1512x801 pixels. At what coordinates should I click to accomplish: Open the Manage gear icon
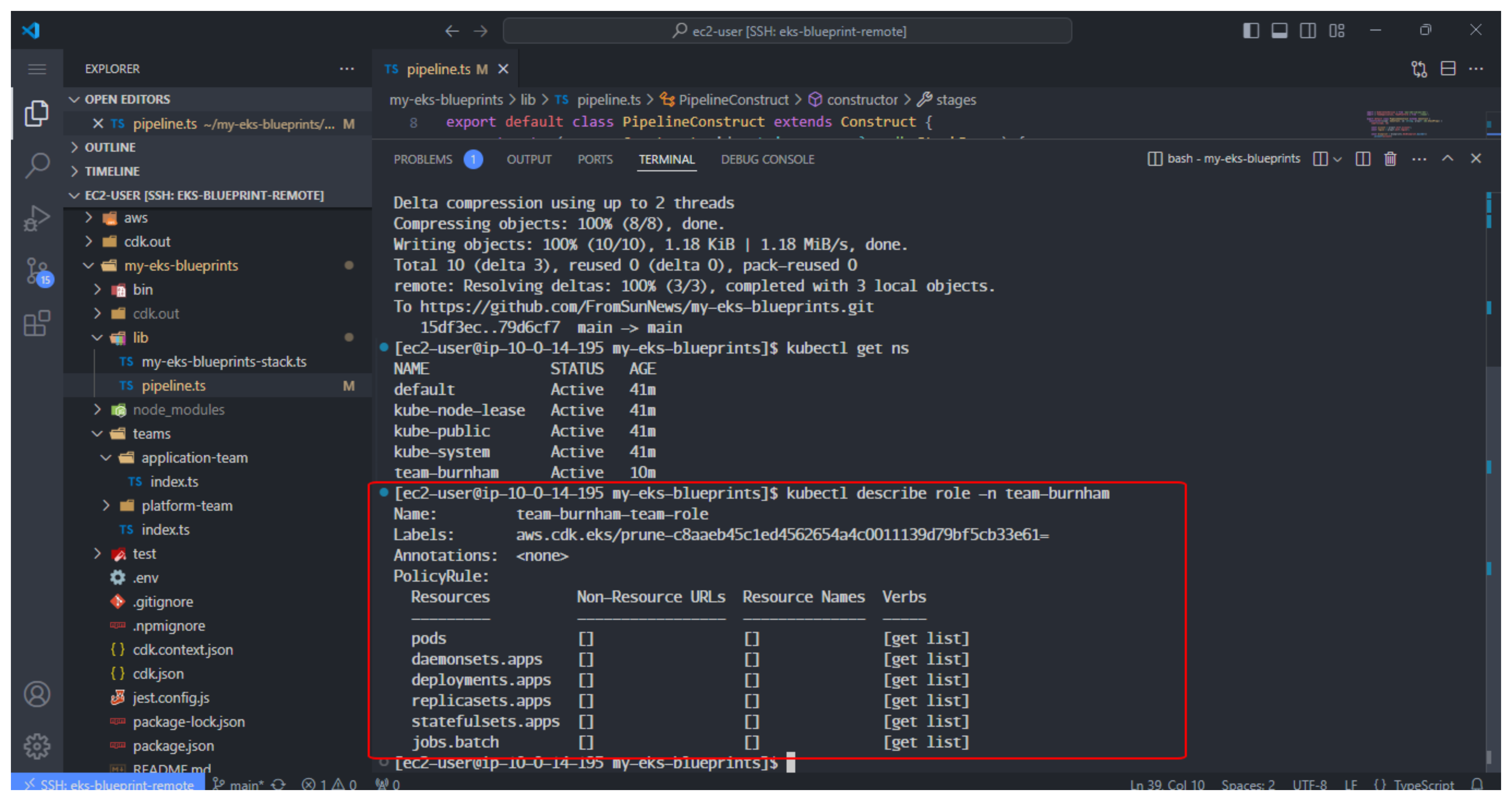[36, 746]
